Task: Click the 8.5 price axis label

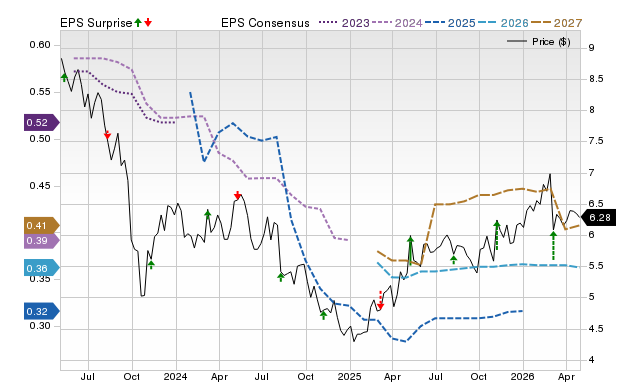Action: (596, 79)
